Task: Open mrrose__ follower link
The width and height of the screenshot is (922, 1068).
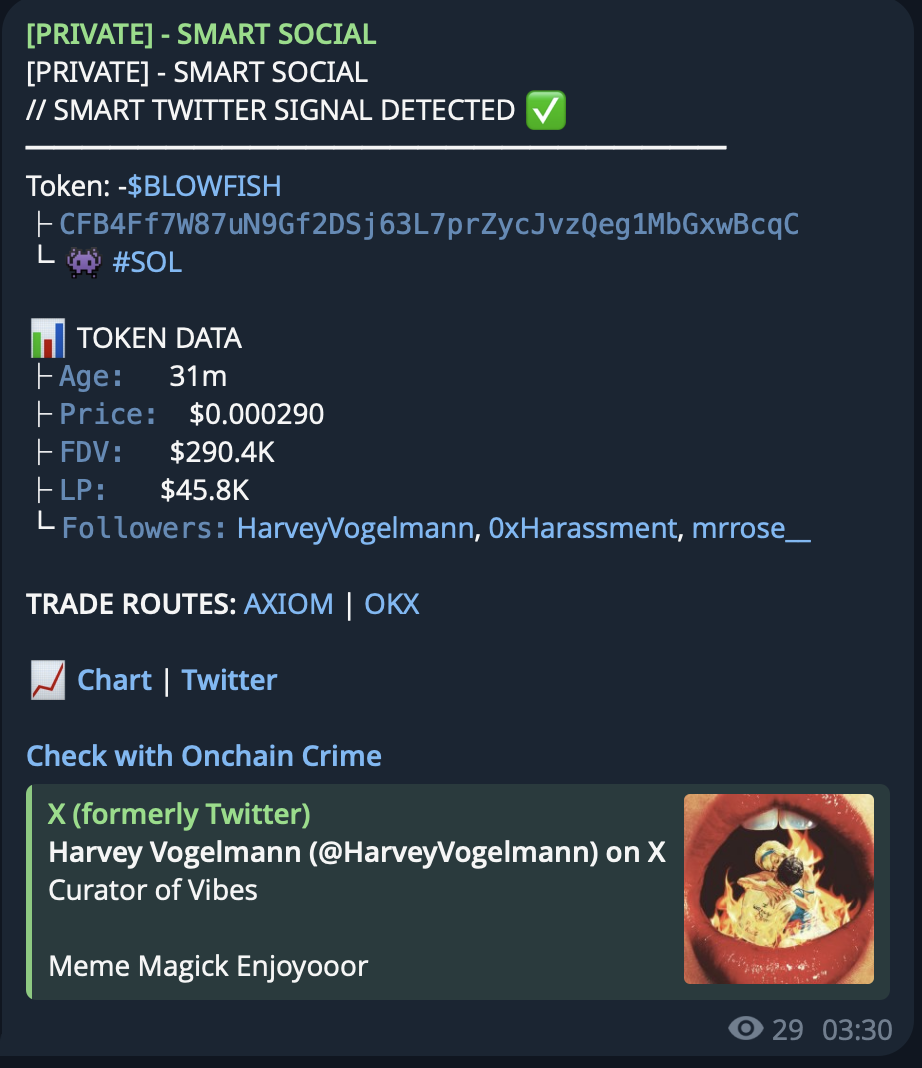Action: tap(751, 528)
